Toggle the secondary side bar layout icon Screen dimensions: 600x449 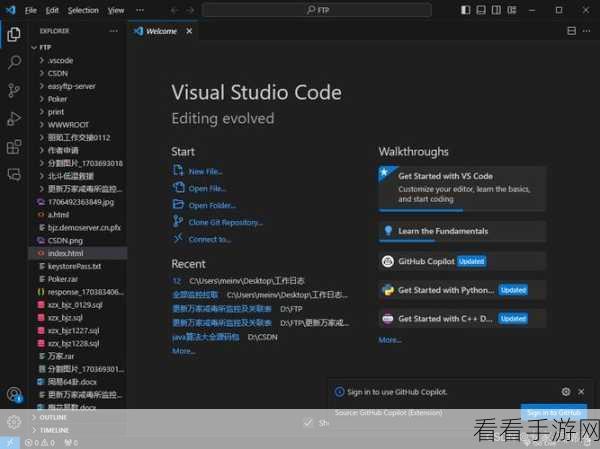[x=496, y=10]
